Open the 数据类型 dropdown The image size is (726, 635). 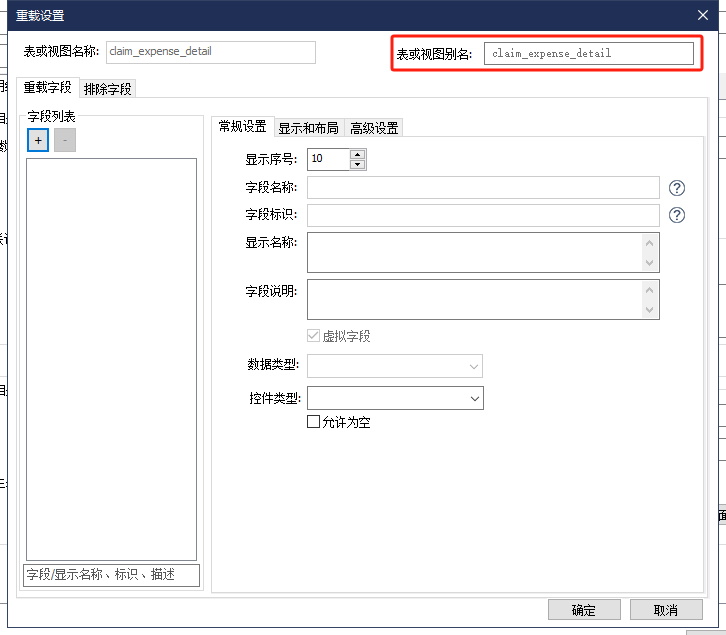(x=394, y=366)
